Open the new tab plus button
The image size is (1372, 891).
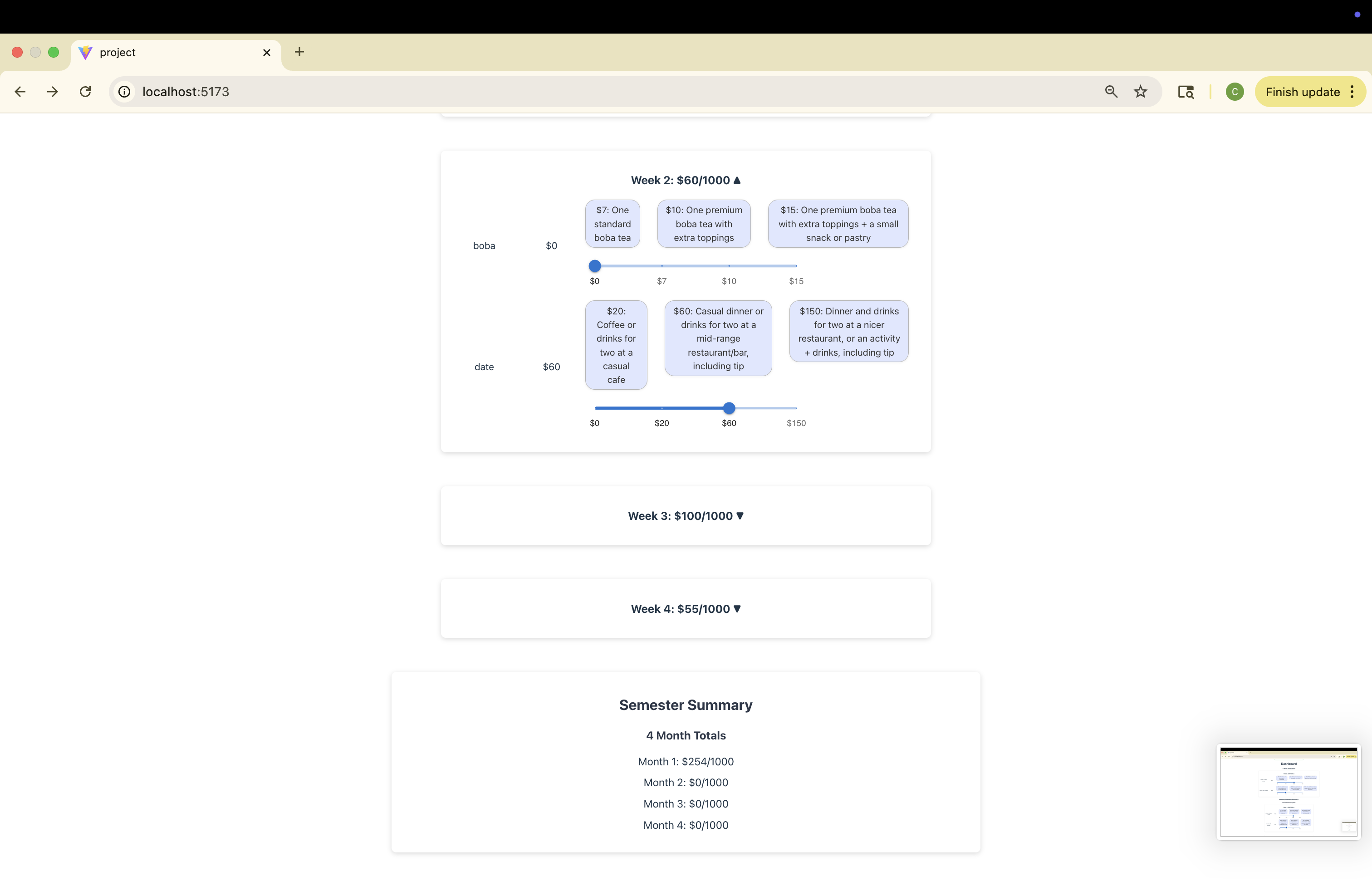click(x=299, y=52)
